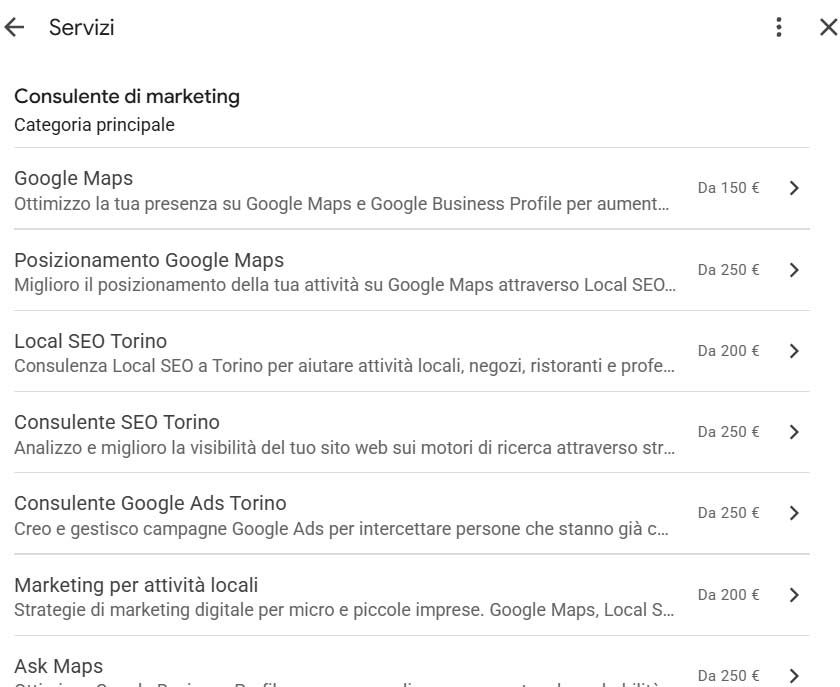
Task: Go back using the arrow beside Servizi
Action: (14, 27)
